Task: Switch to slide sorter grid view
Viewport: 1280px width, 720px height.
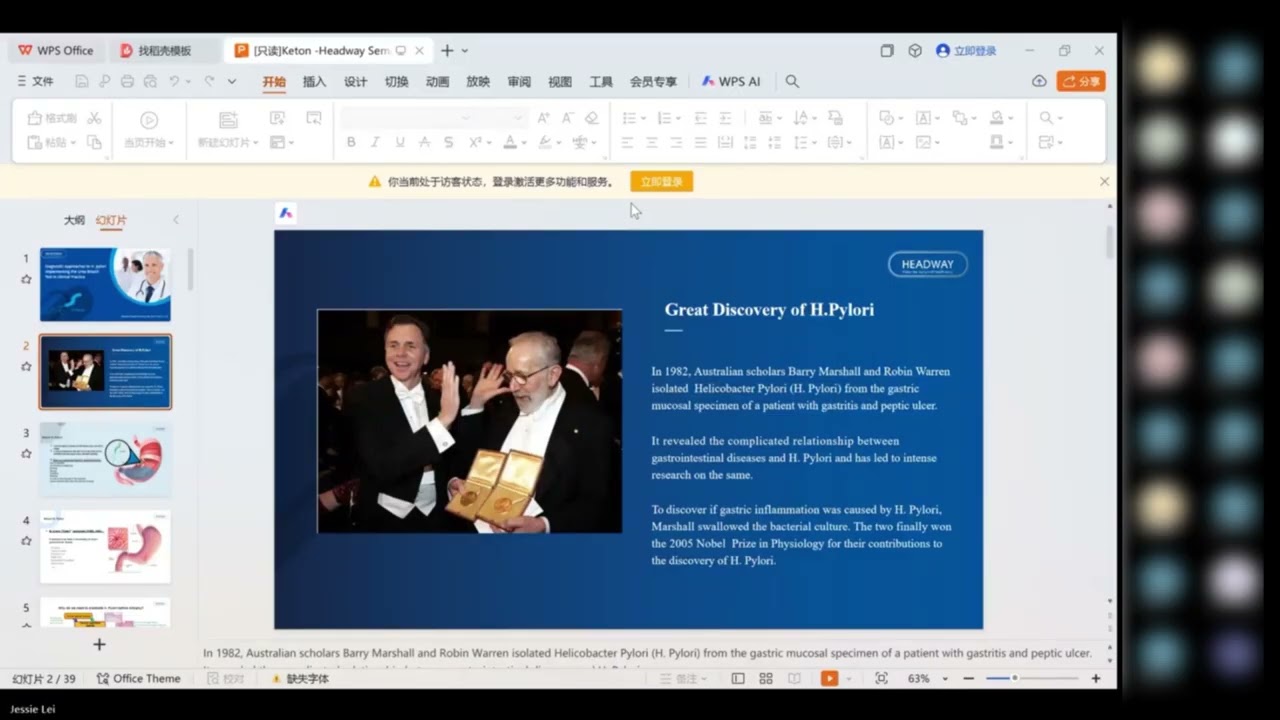Action: click(x=766, y=678)
